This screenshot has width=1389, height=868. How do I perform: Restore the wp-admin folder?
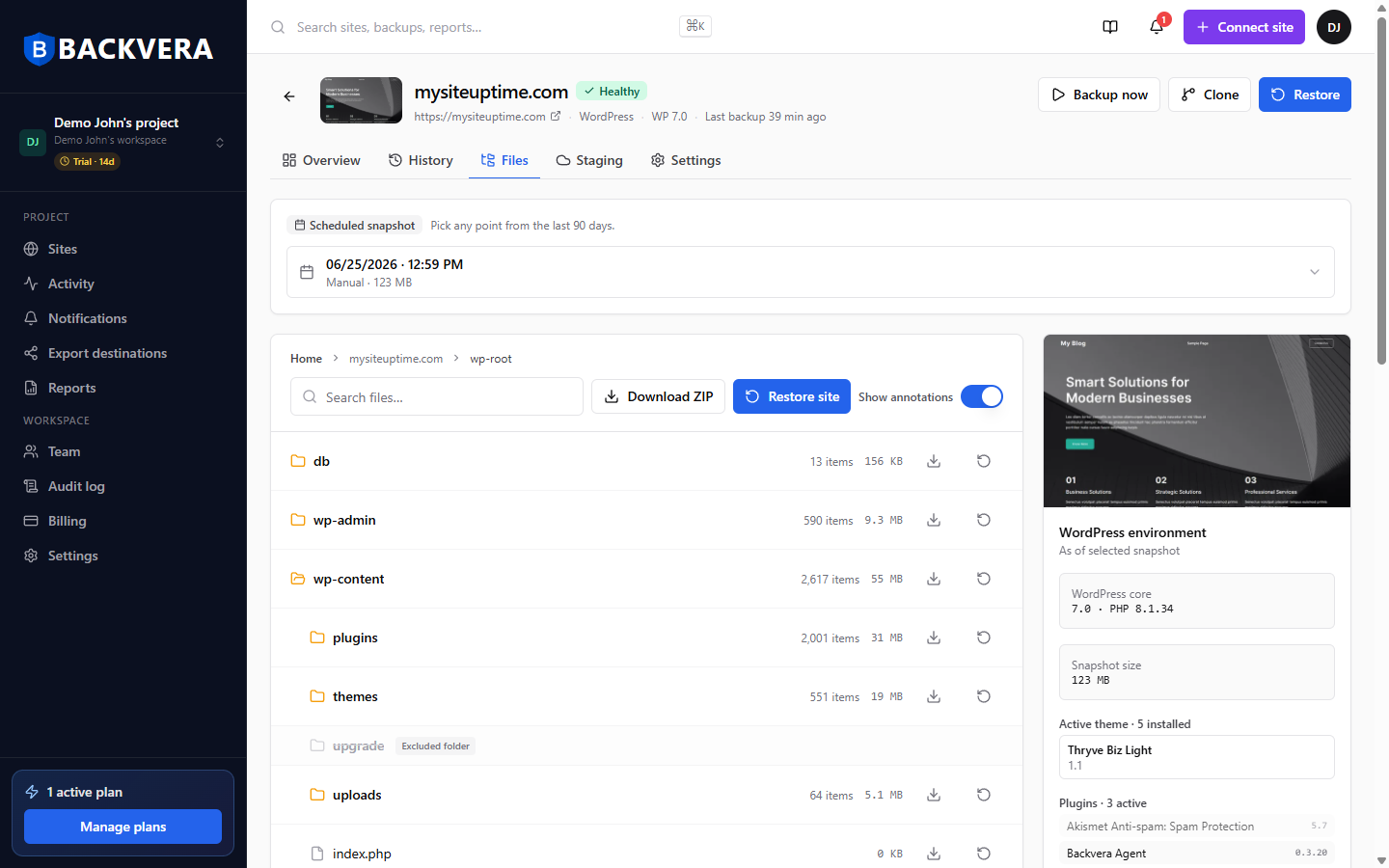(x=984, y=520)
